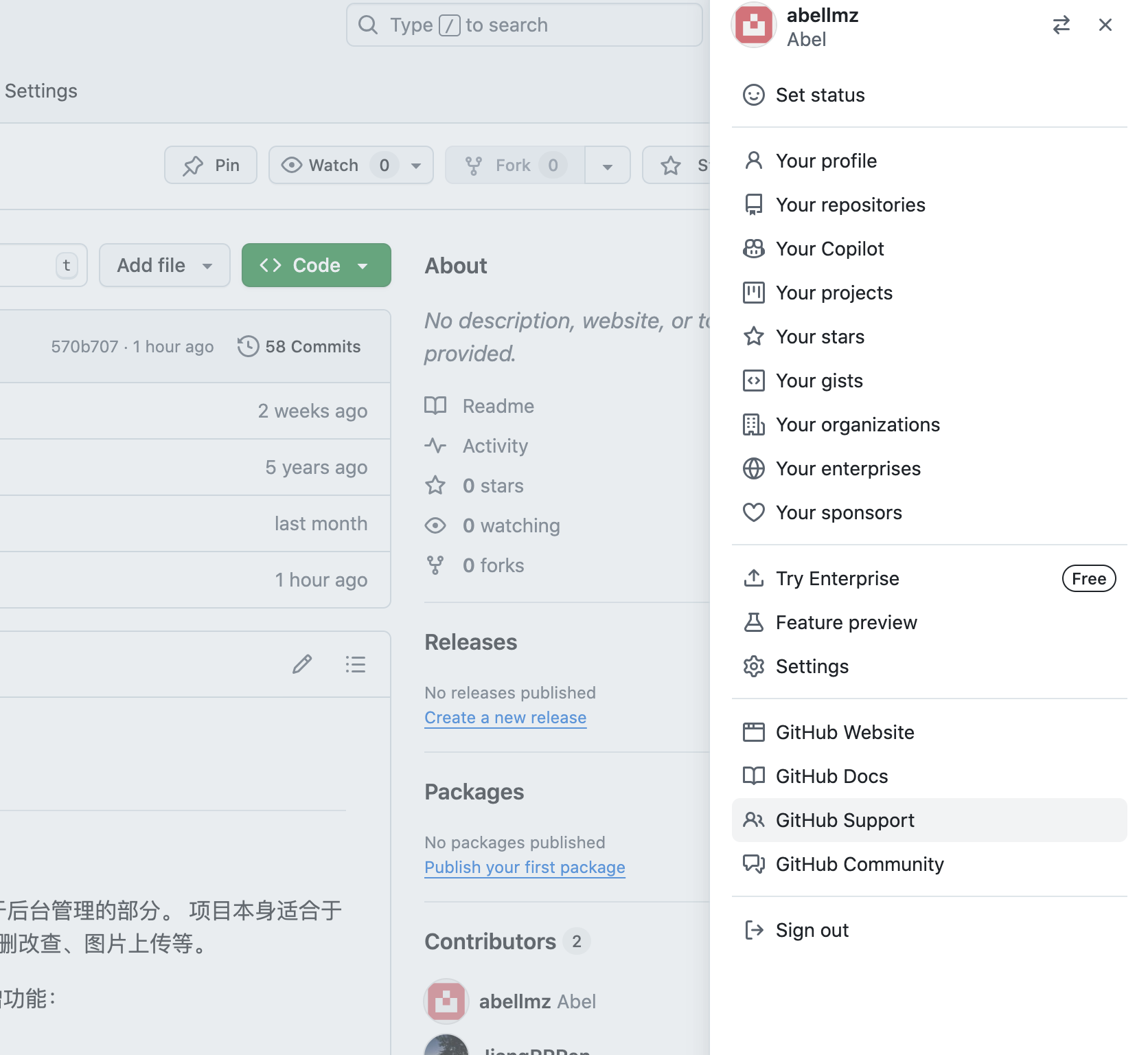Go to Your profile

tap(929, 161)
